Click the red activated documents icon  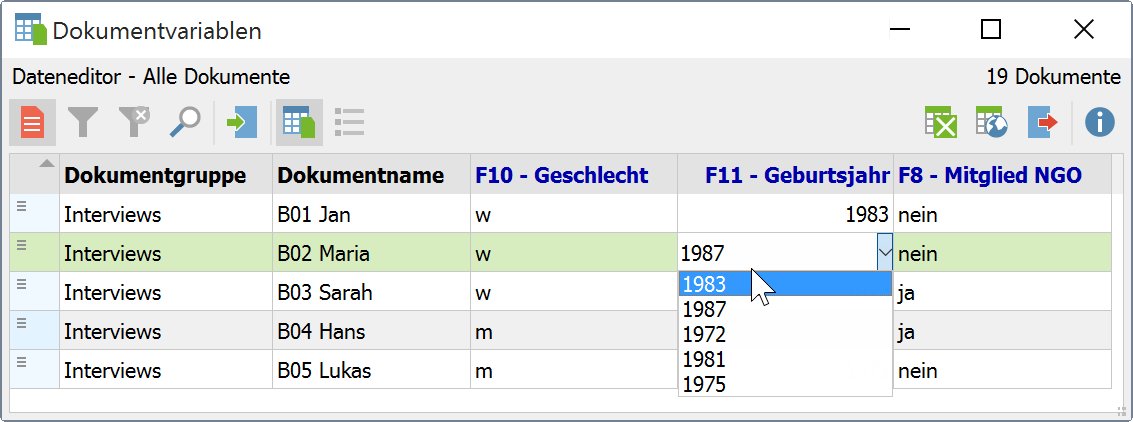(x=32, y=122)
